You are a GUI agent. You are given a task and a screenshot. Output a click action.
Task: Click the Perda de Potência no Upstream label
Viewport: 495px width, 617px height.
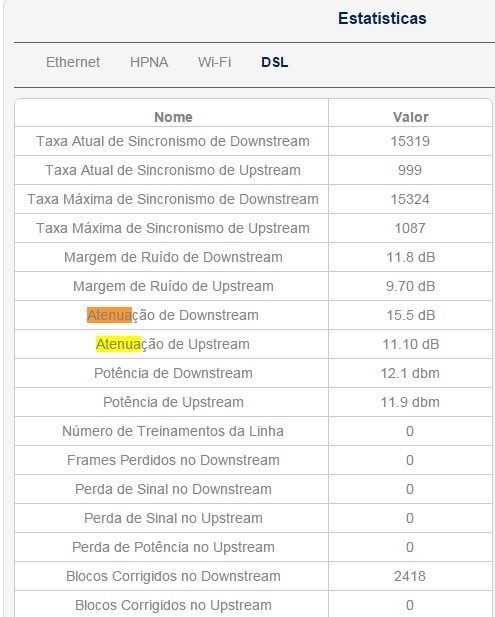tap(173, 547)
